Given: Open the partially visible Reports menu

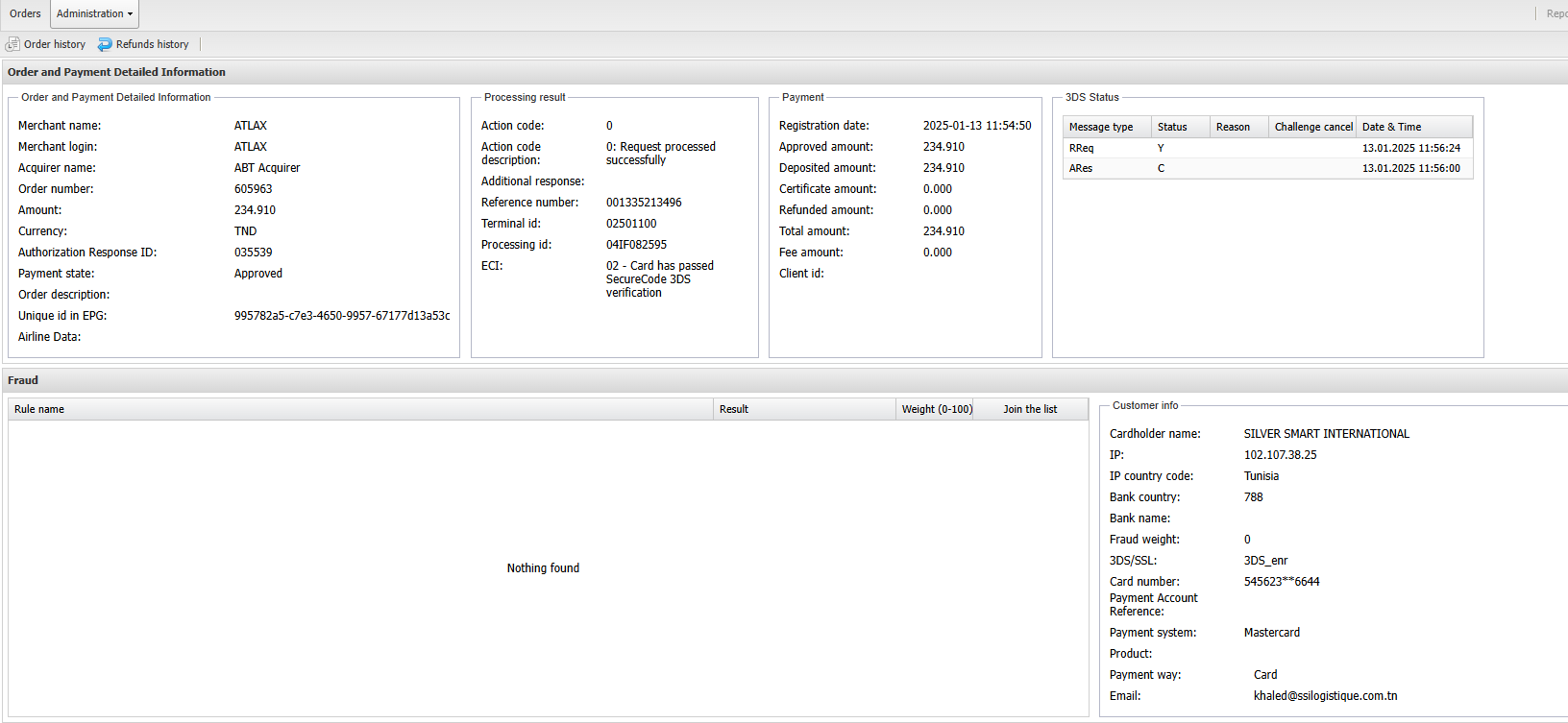Looking at the screenshot, I should coord(1556,13).
